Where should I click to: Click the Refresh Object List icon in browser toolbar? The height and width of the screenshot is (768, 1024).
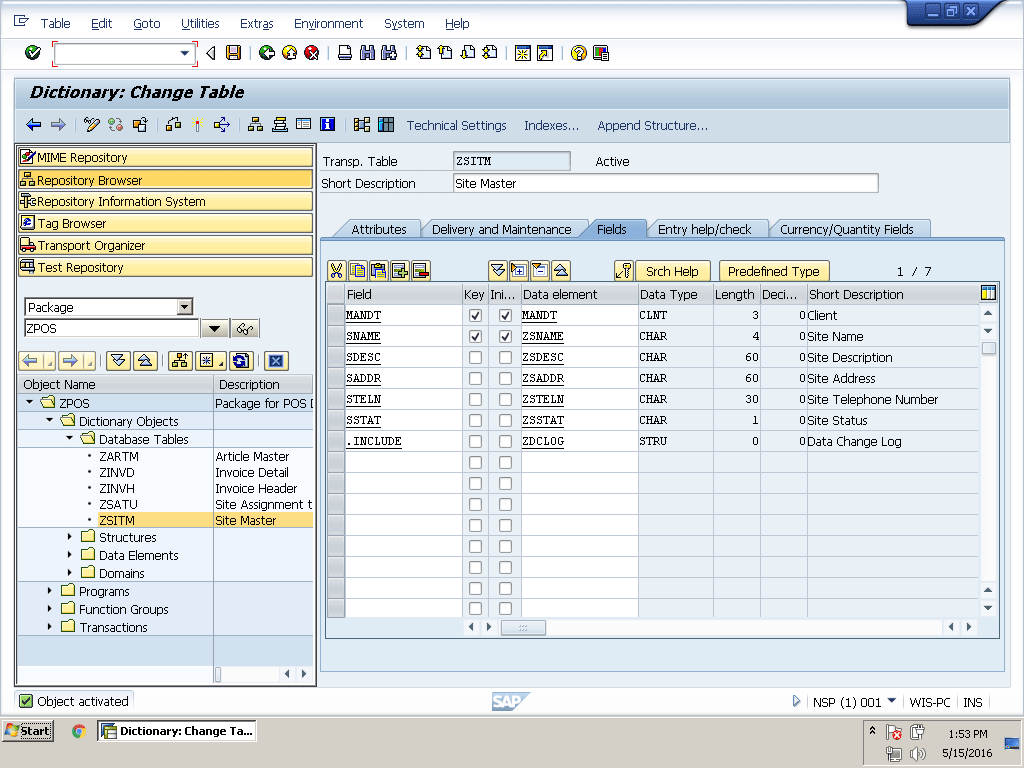click(240, 361)
